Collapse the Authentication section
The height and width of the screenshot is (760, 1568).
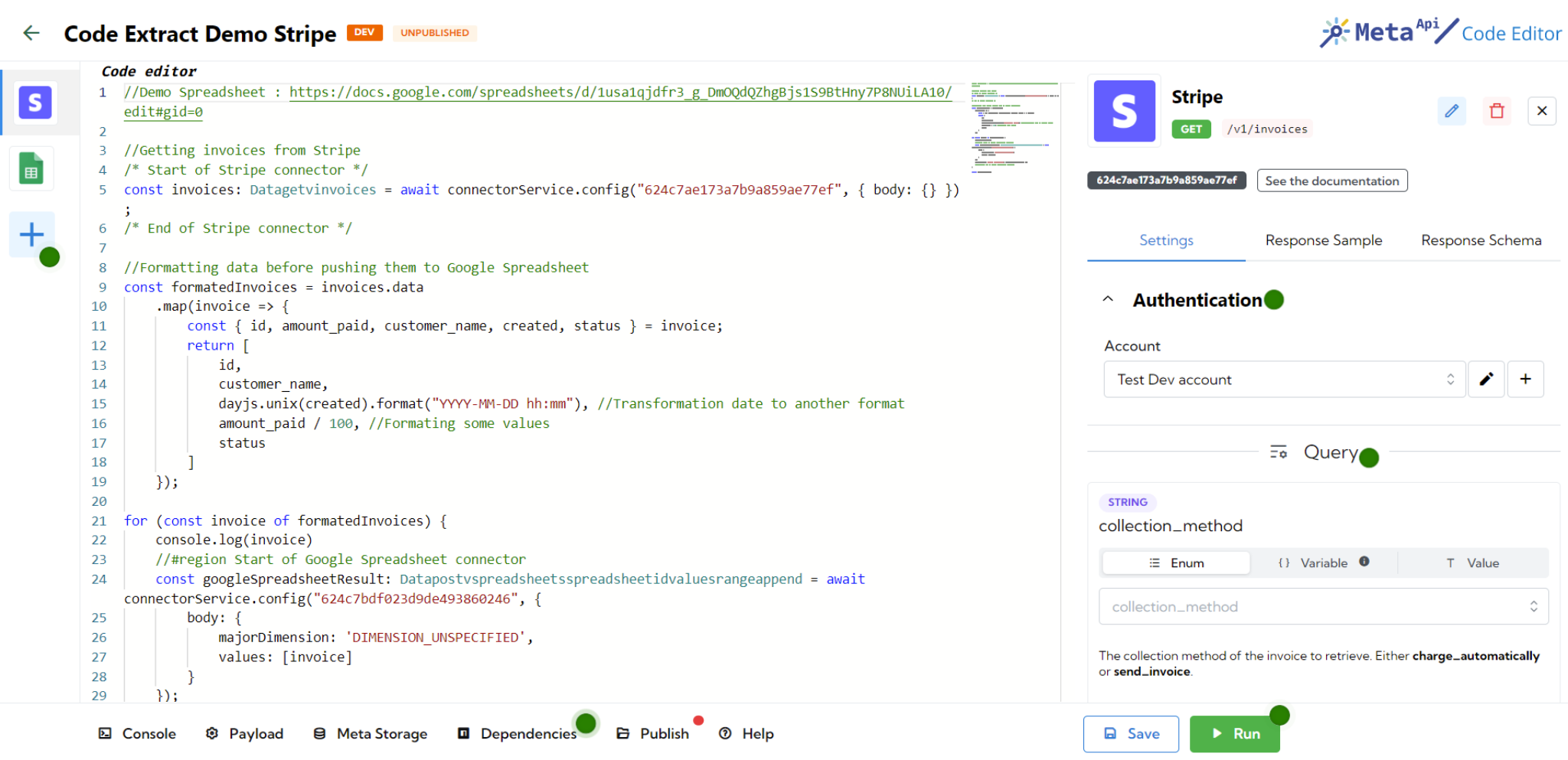[x=1108, y=300]
